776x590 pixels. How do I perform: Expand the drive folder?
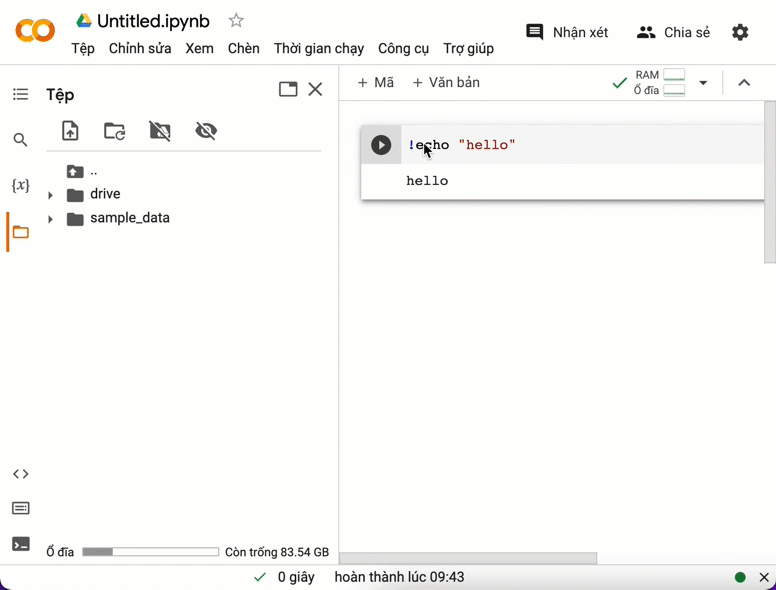pos(50,195)
